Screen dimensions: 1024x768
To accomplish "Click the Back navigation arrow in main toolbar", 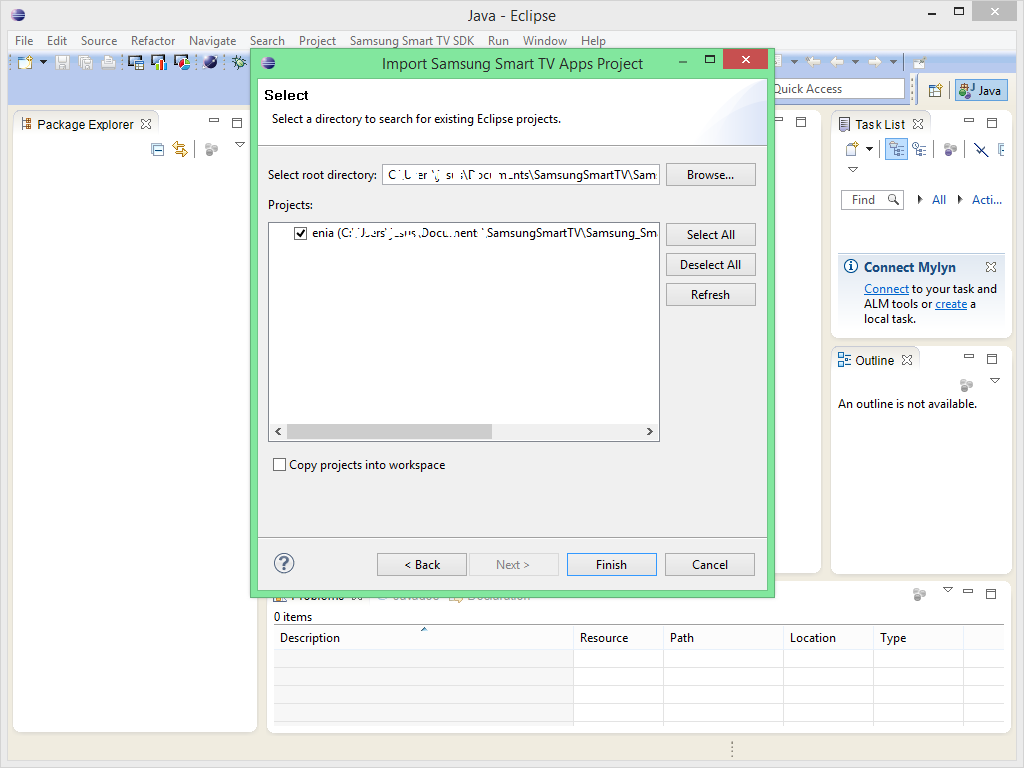I will tap(837, 62).
